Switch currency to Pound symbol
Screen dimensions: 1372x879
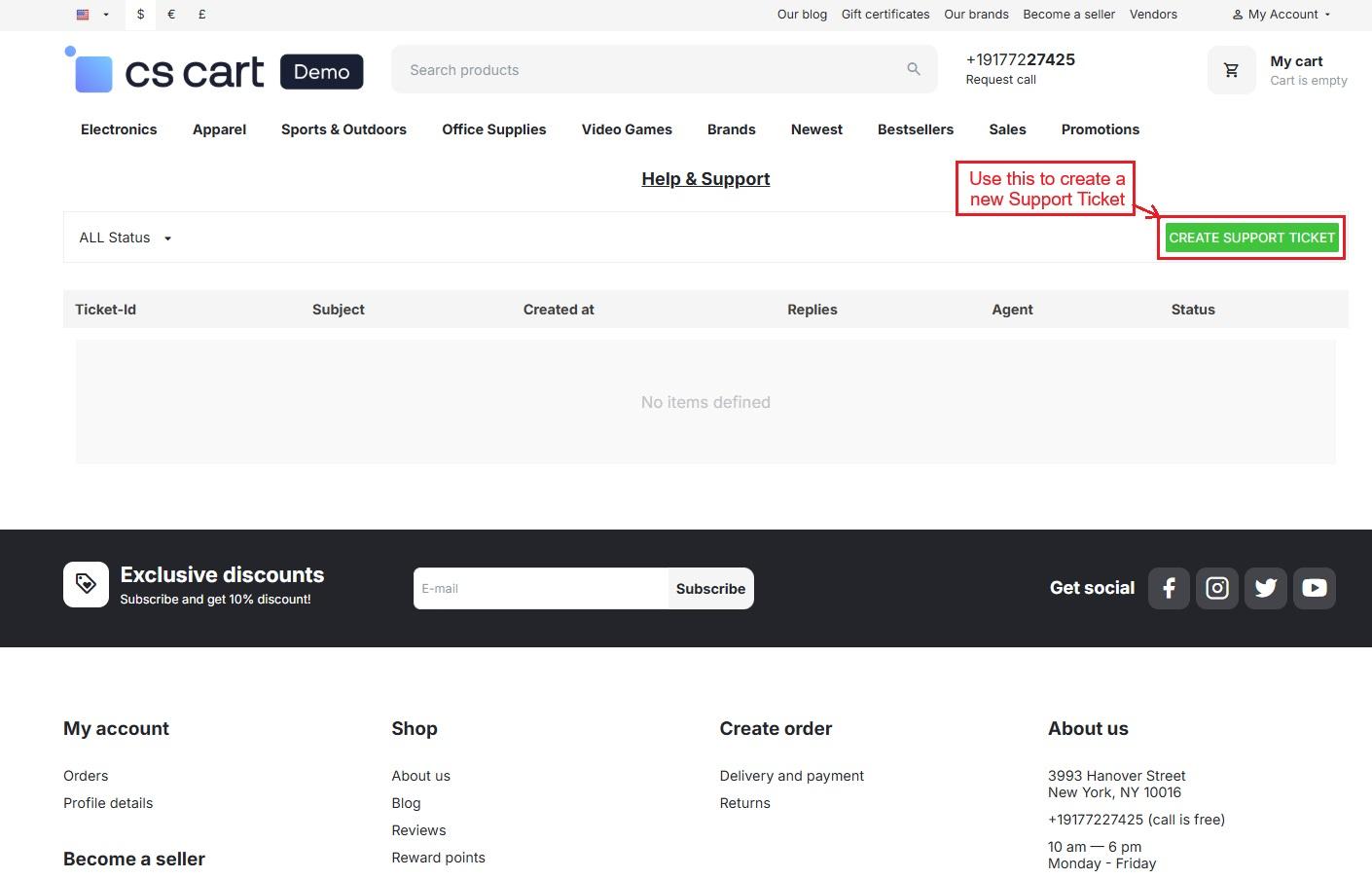point(201,15)
